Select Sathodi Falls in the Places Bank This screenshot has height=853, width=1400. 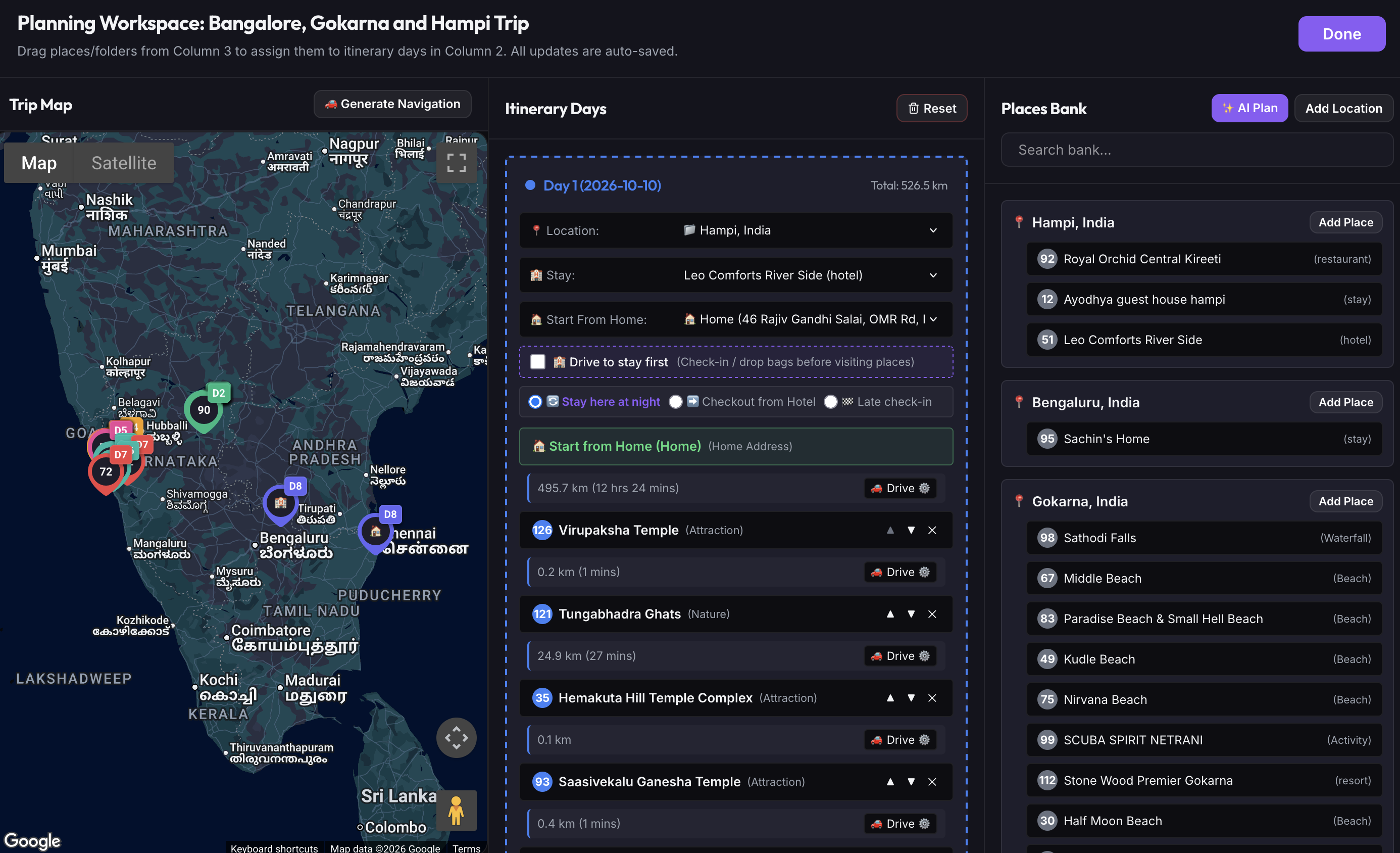coord(1204,538)
